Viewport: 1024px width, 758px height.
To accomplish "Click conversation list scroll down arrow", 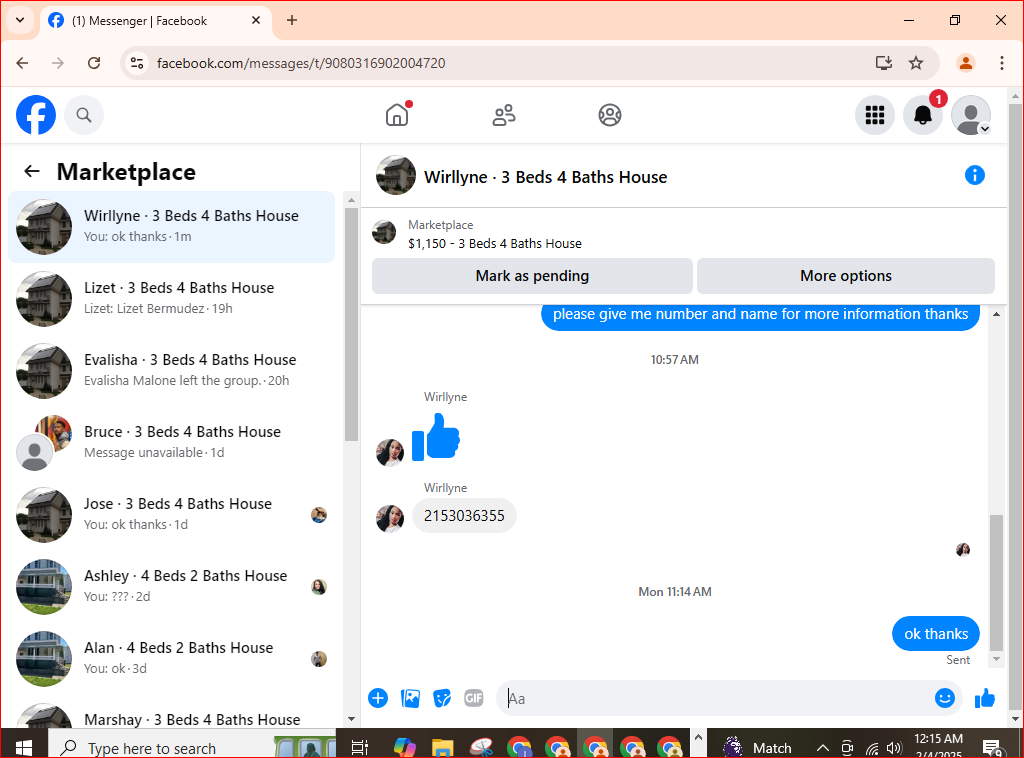I will point(351,719).
